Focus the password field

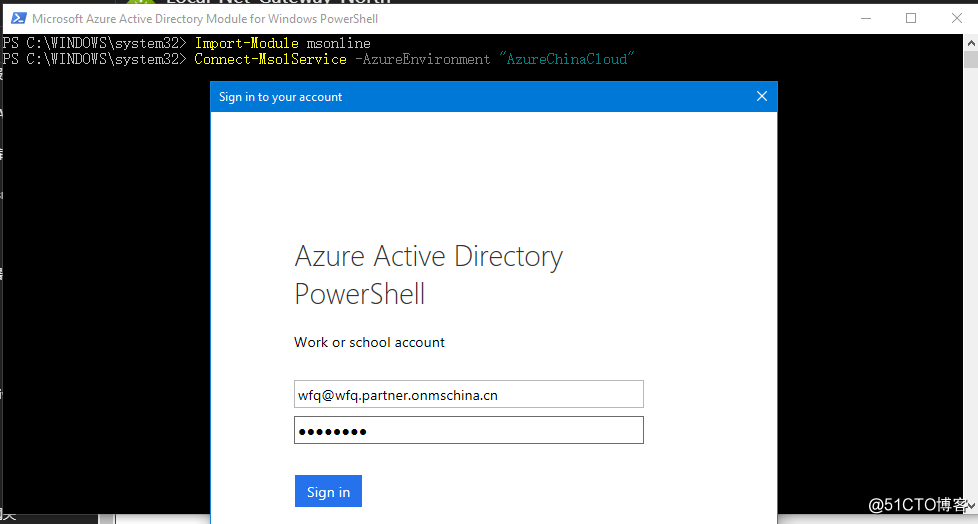468,430
